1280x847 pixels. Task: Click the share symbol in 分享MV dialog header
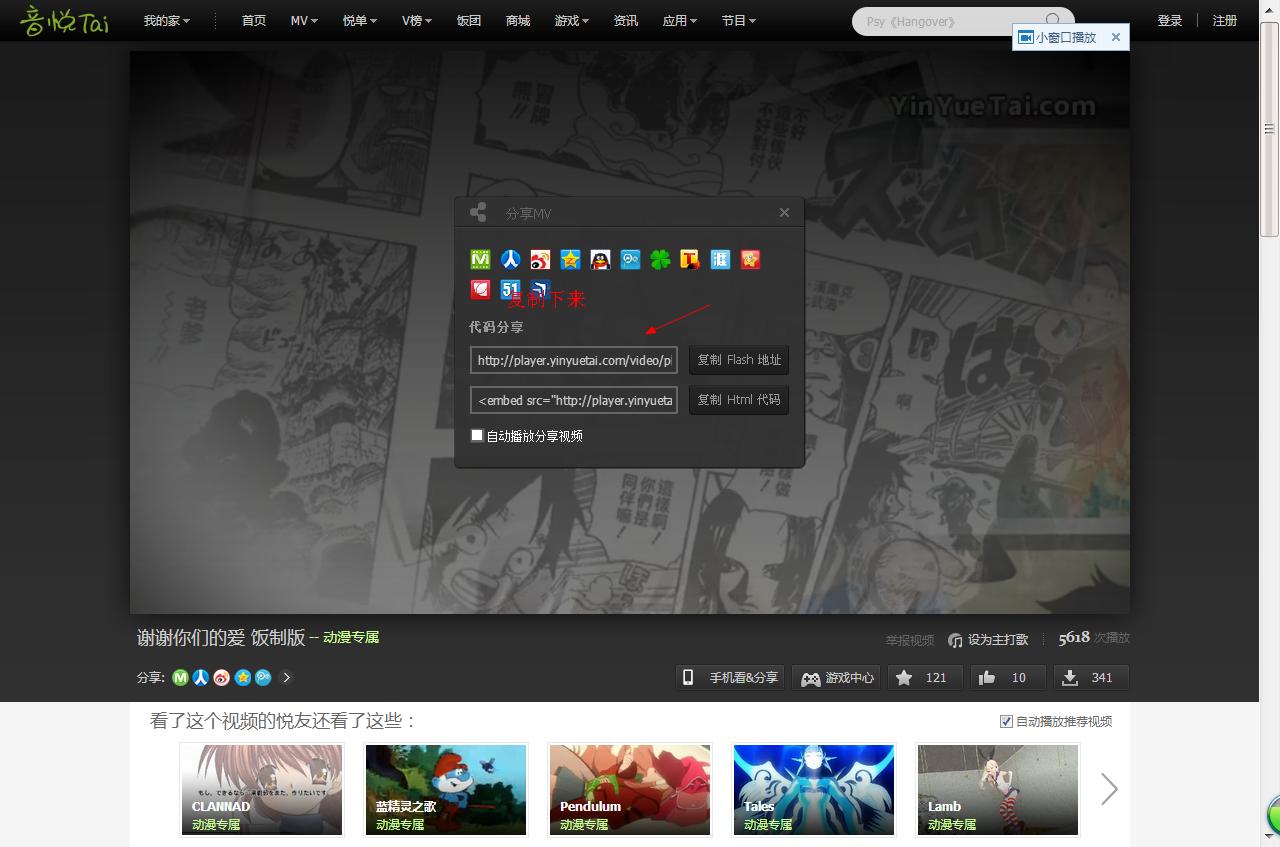coord(478,212)
